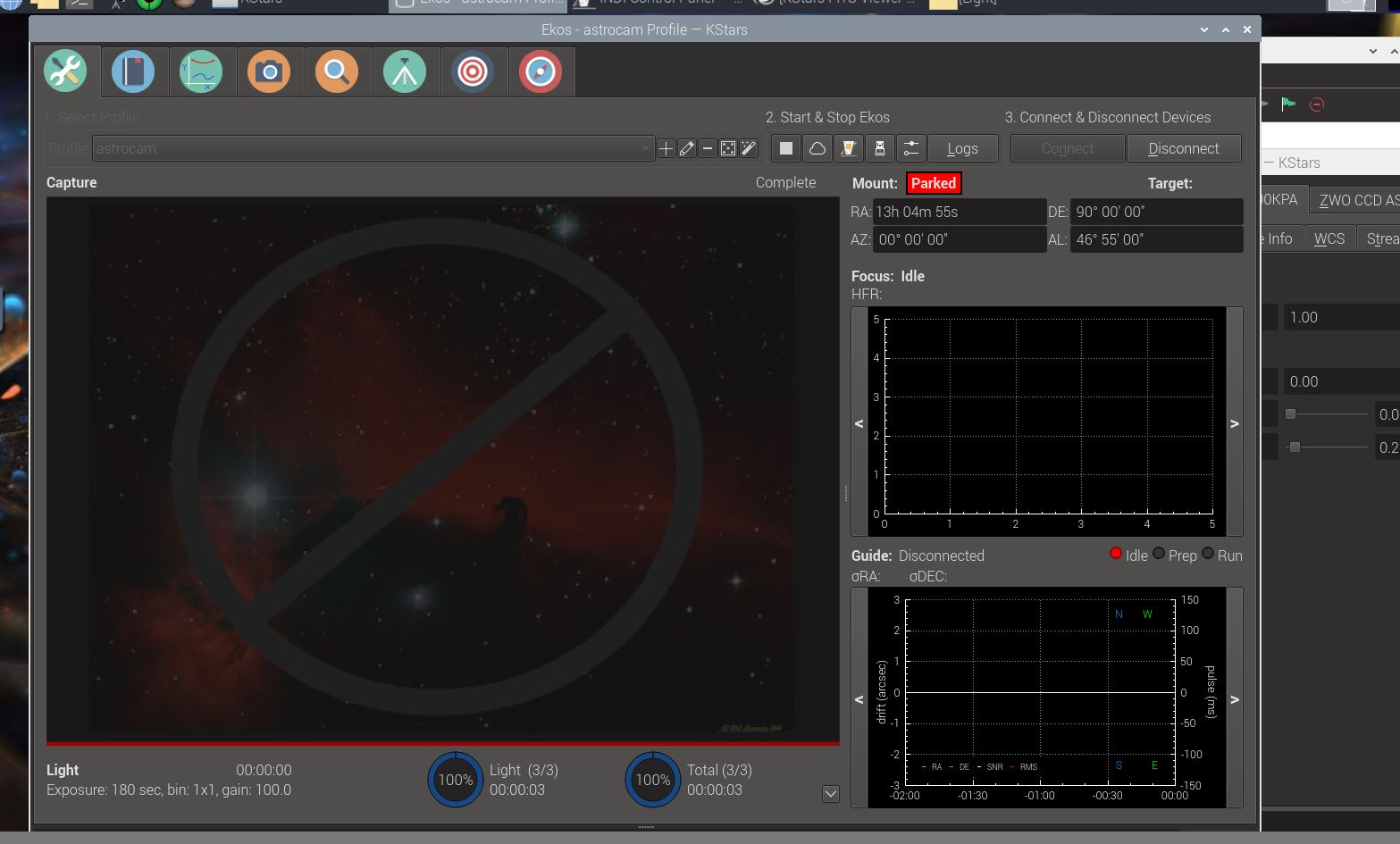Viewport: 1400px width, 844px height.
Task: Adjust the lower slider in INDI panel
Action: click(x=1326, y=447)
